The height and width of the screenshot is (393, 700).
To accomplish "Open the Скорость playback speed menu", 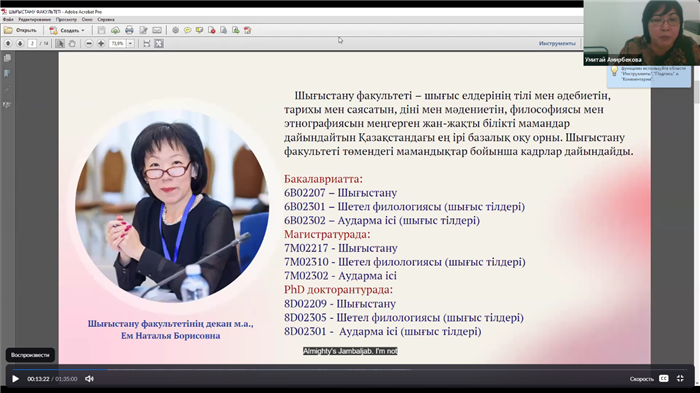I will click(x=642, y=379).
